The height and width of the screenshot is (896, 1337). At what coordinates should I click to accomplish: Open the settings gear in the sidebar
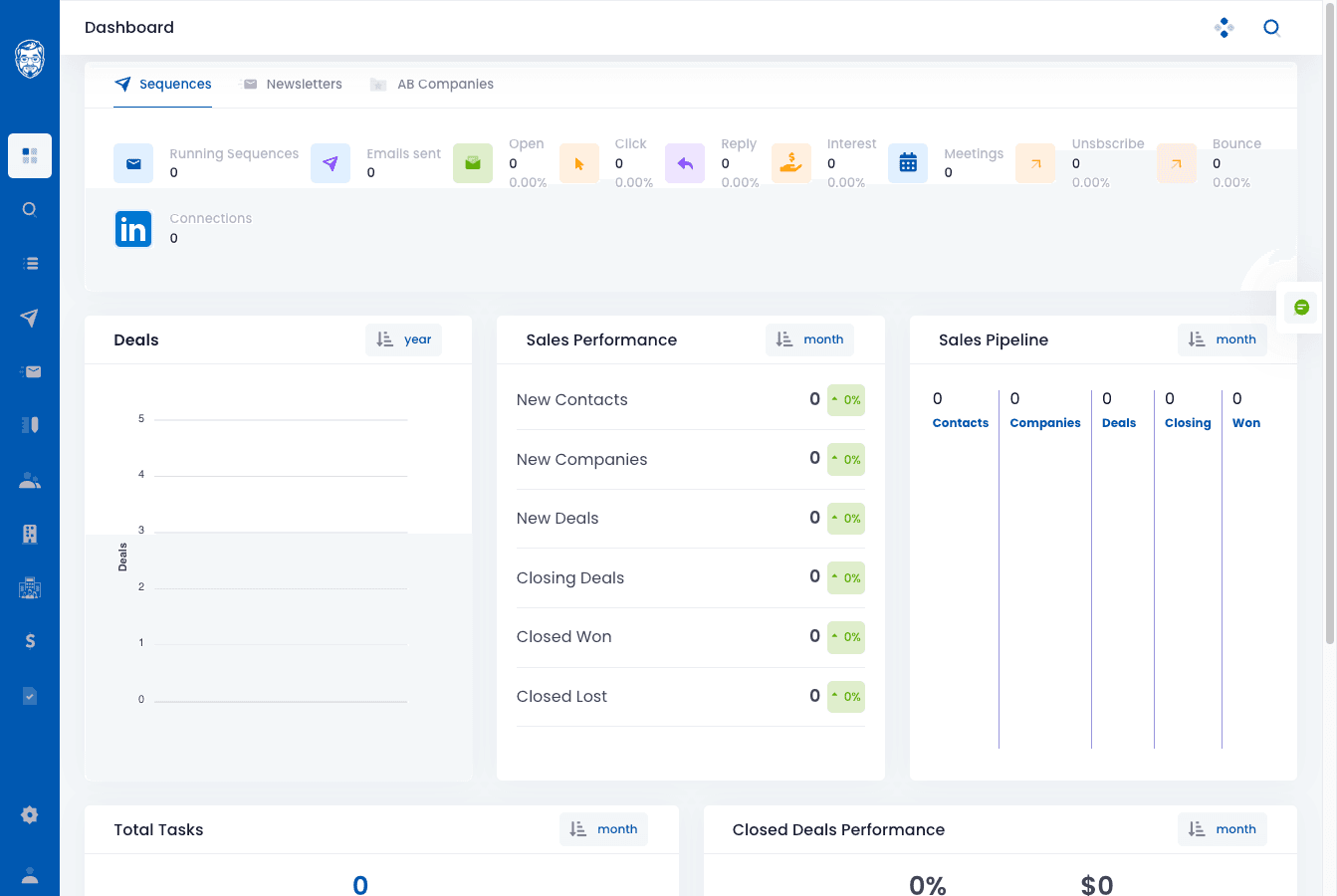click(29, 814)
